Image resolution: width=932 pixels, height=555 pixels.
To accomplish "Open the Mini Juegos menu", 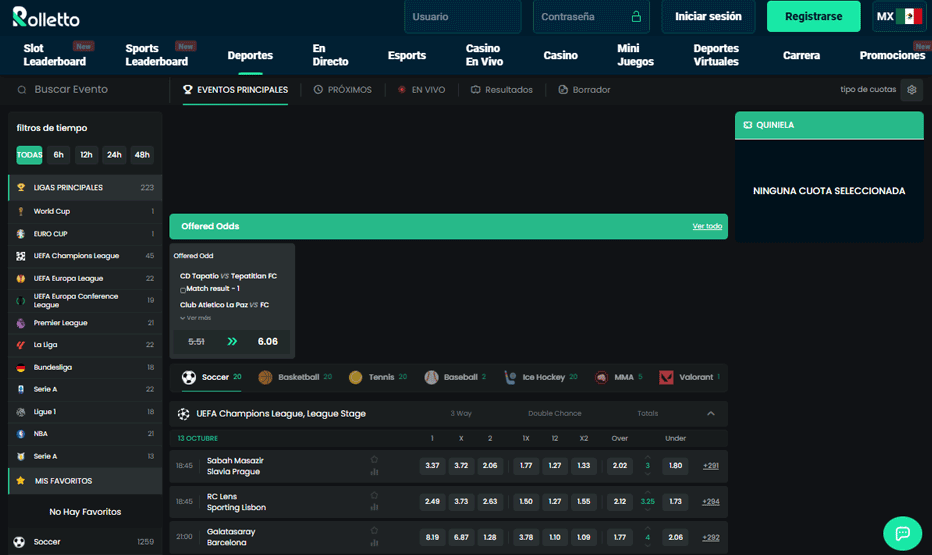I will point(635,55).
